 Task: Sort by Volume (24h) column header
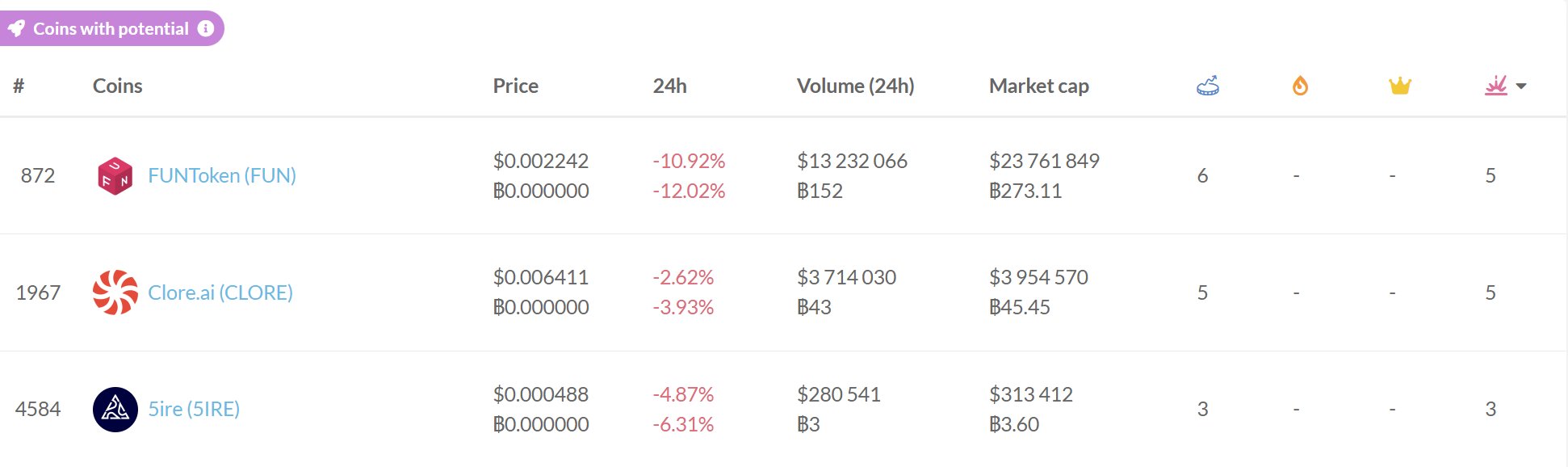855,86
